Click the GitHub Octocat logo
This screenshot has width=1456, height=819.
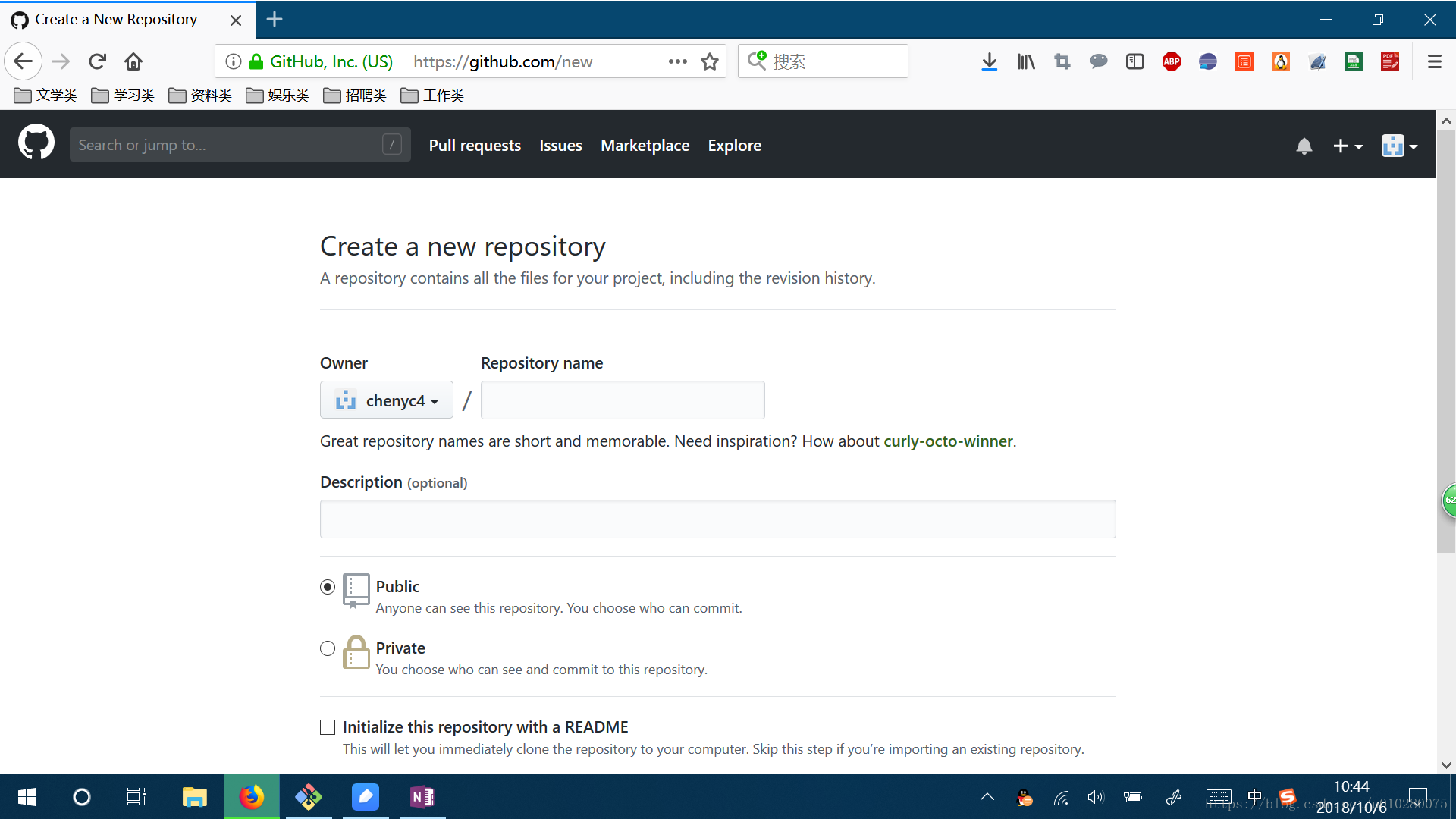click(36, 143)
